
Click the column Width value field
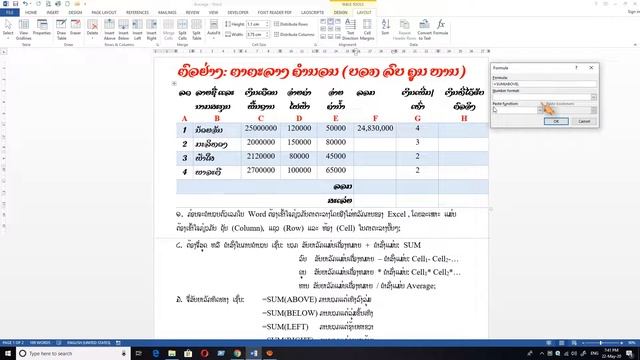256,35
